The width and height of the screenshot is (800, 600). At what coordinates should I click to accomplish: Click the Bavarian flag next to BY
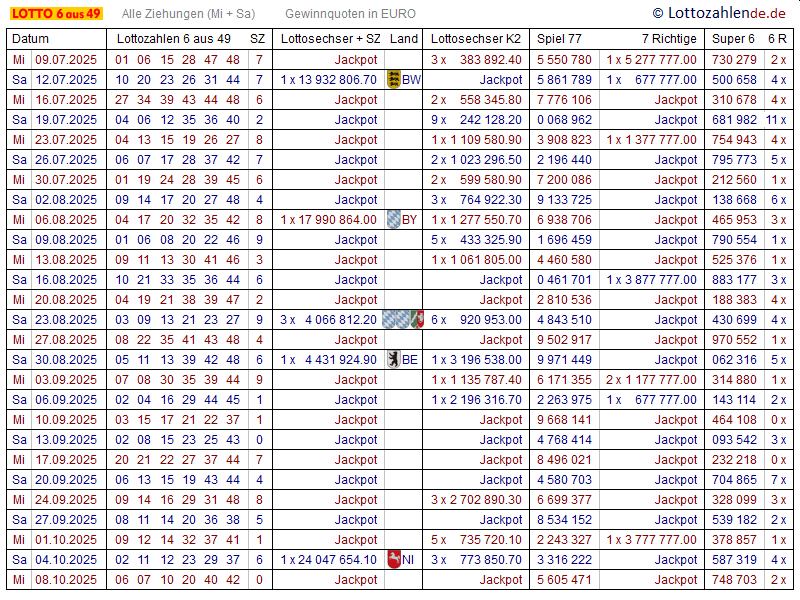click(x=394, y=220)
